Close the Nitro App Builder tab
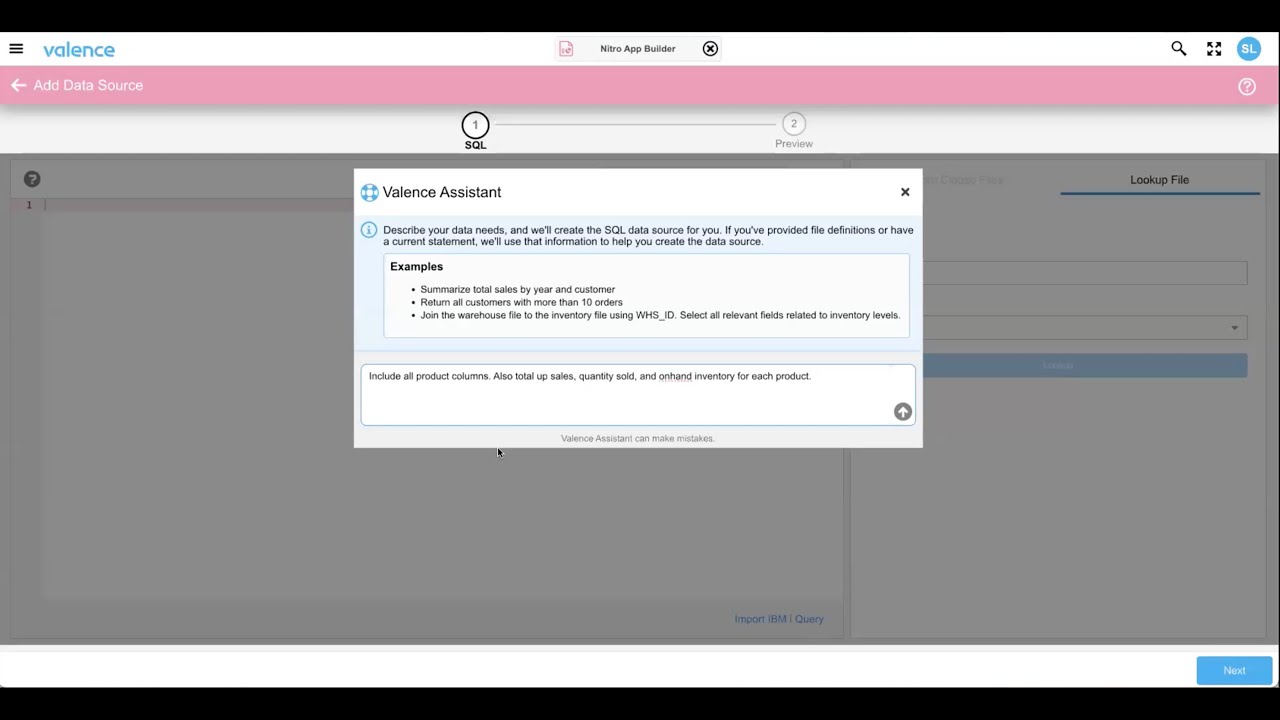The image size is (1280, 720). [x=710, y=49]
